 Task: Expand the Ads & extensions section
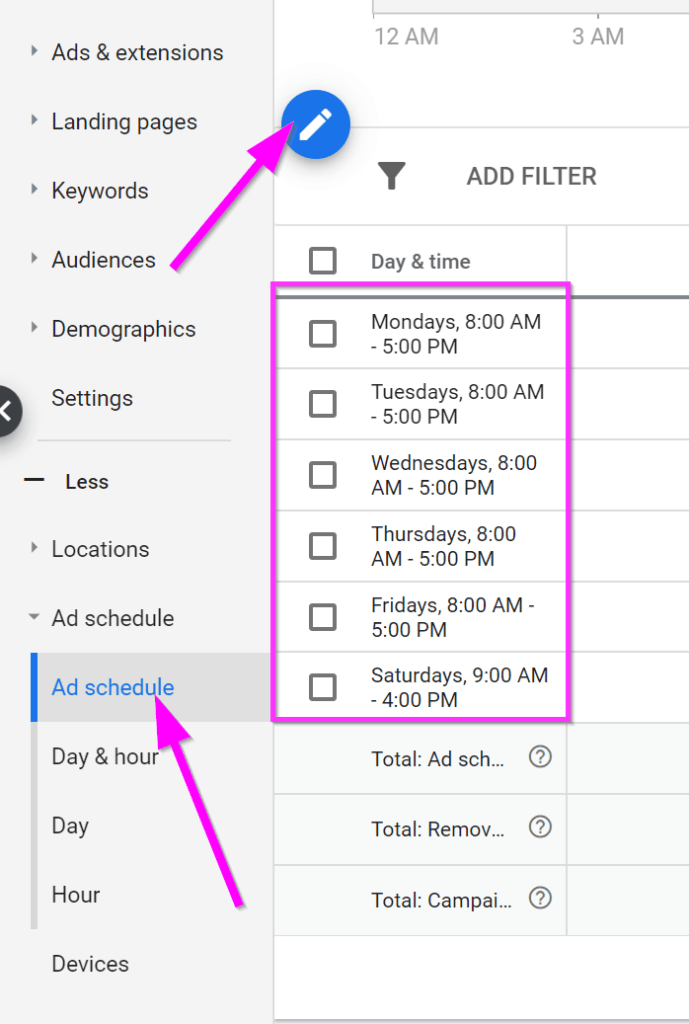click(x=35, y=51)
